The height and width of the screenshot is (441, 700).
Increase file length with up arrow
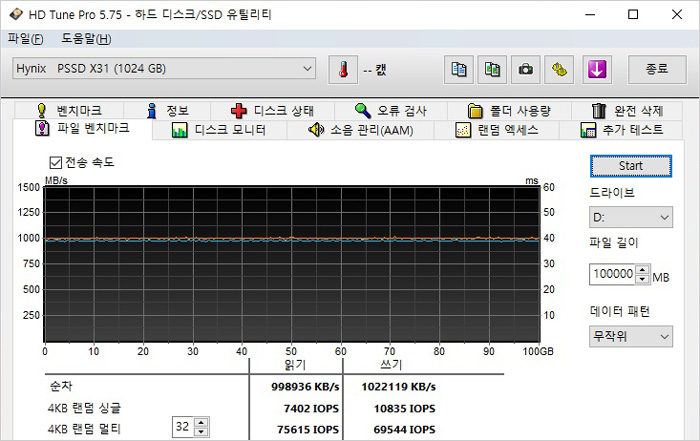642,270
